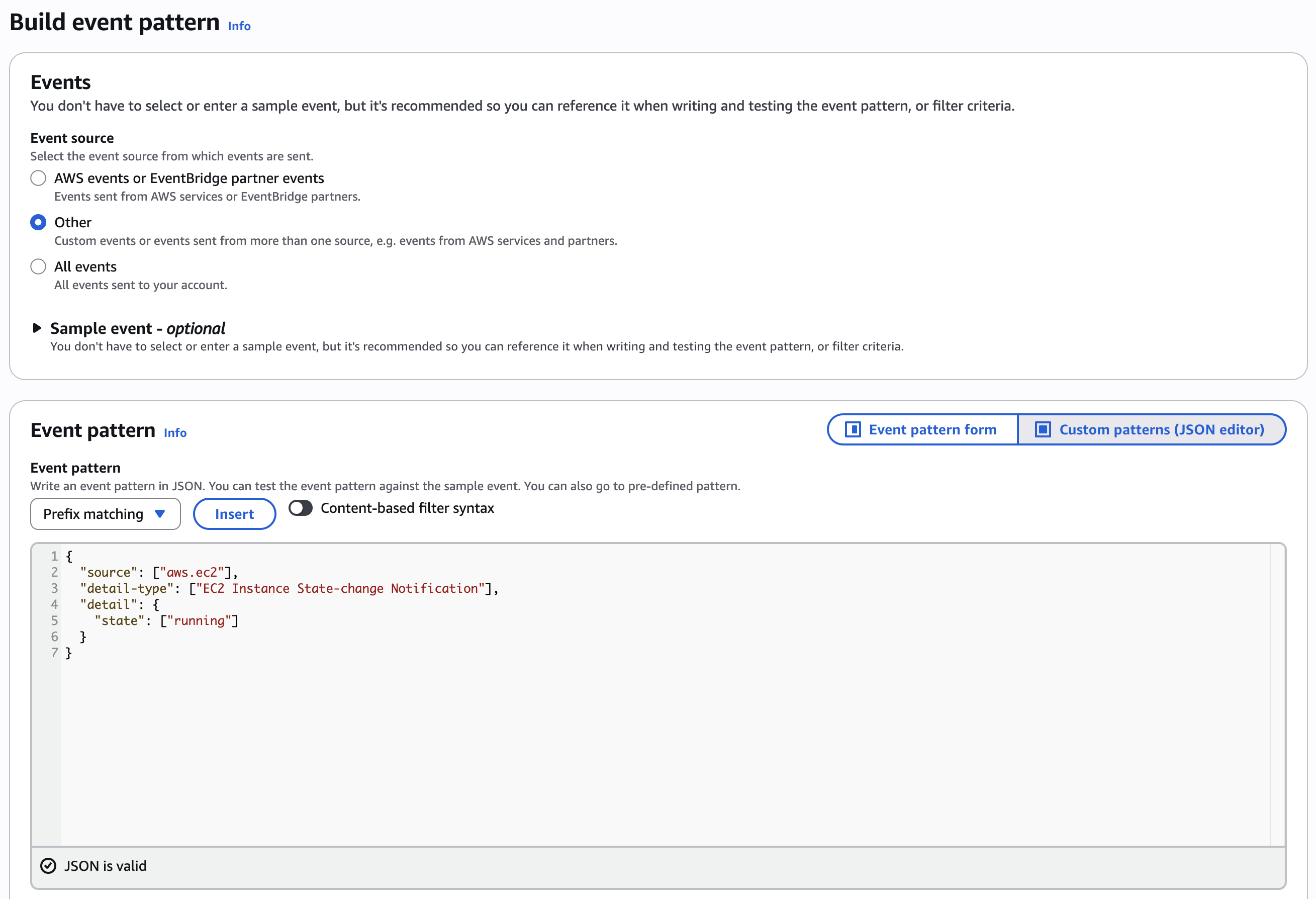The image size is (1316, 899).
Task: Select AWS events or EventBridge partner events
Action: 38,178
